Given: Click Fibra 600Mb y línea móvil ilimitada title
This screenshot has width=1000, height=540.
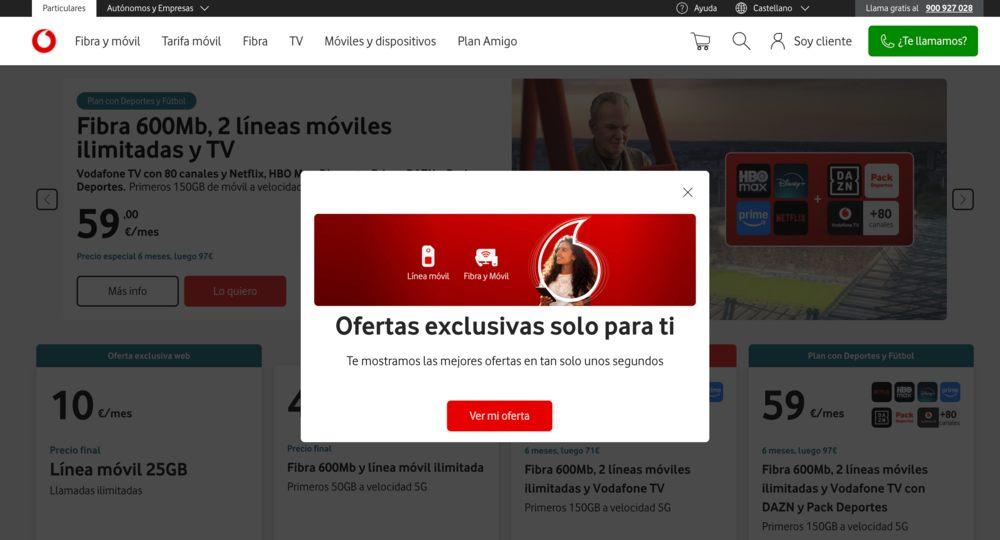Looking at the screenshot, I should (x=385, y=467).
